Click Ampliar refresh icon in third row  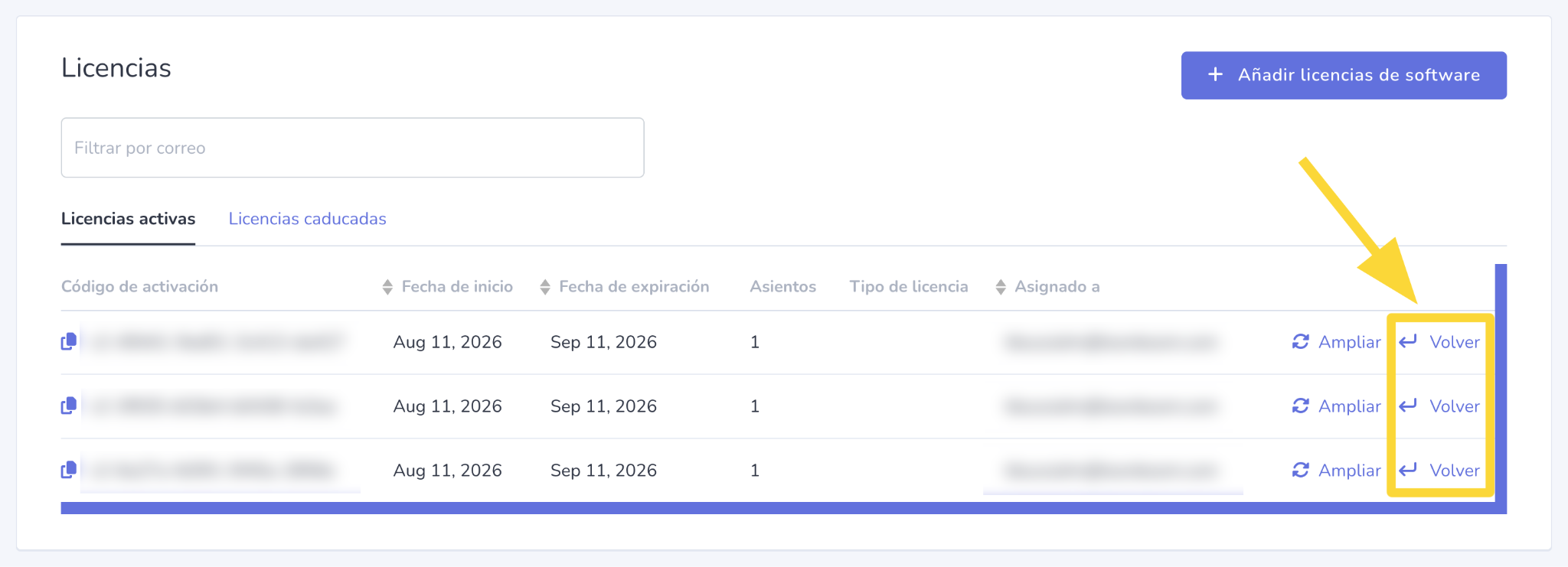click(x=1300, y=470)
